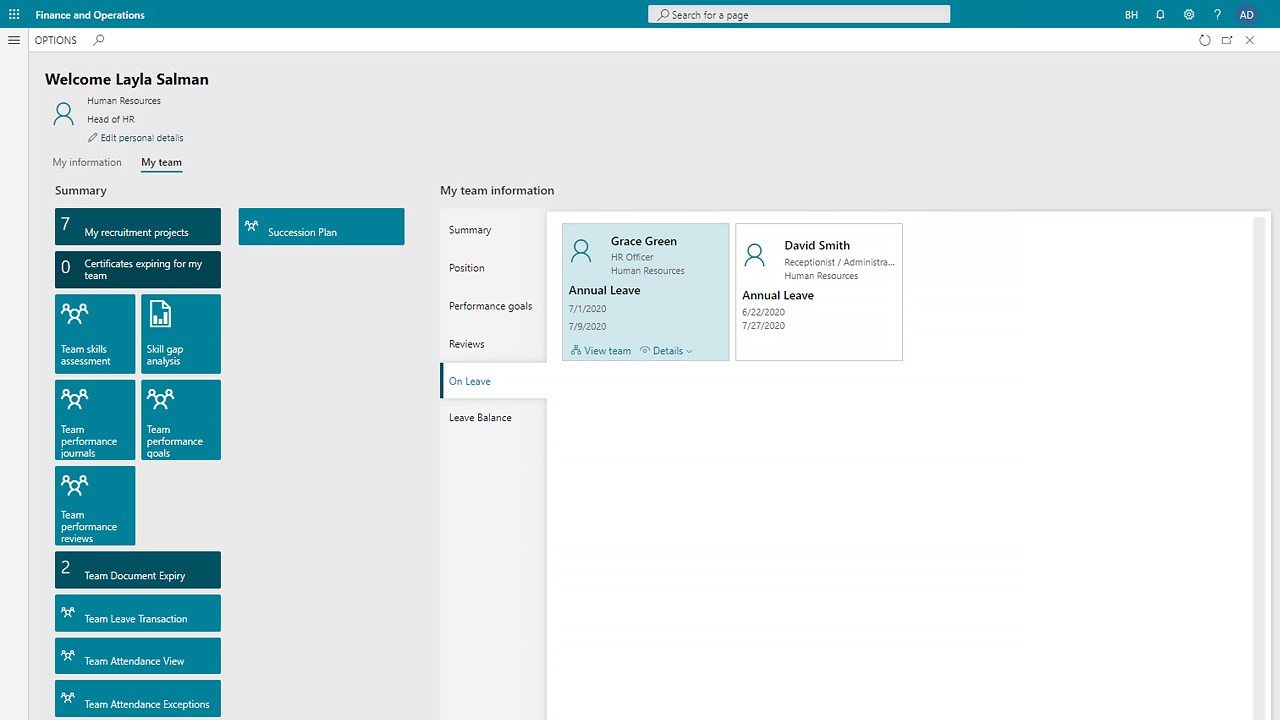Image resolution: width=1280 pixels, height=720 pixels.
Task: Click View team on Grace Green's card
Action: 601,351
